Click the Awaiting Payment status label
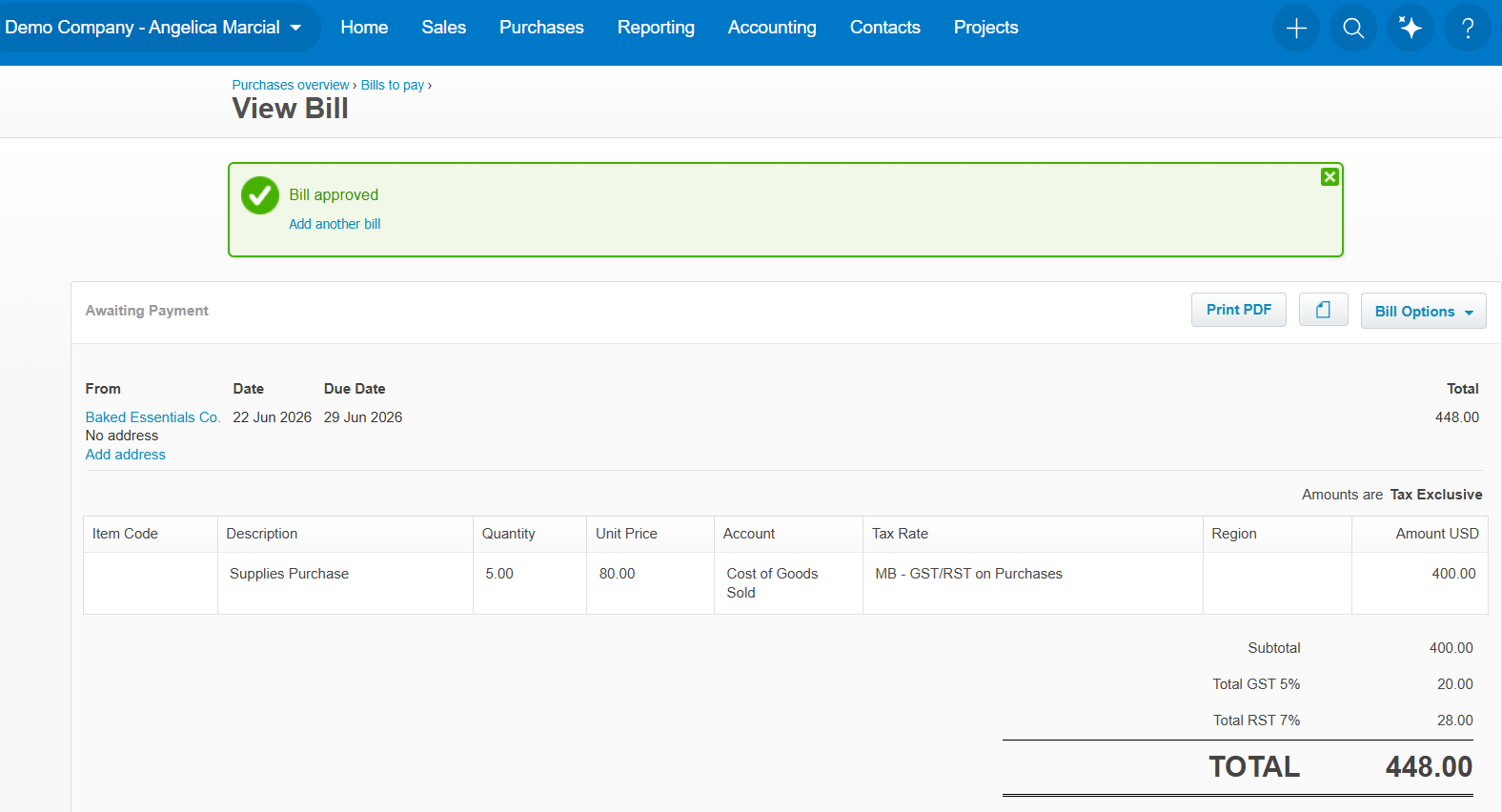 [x=147, y=311]
